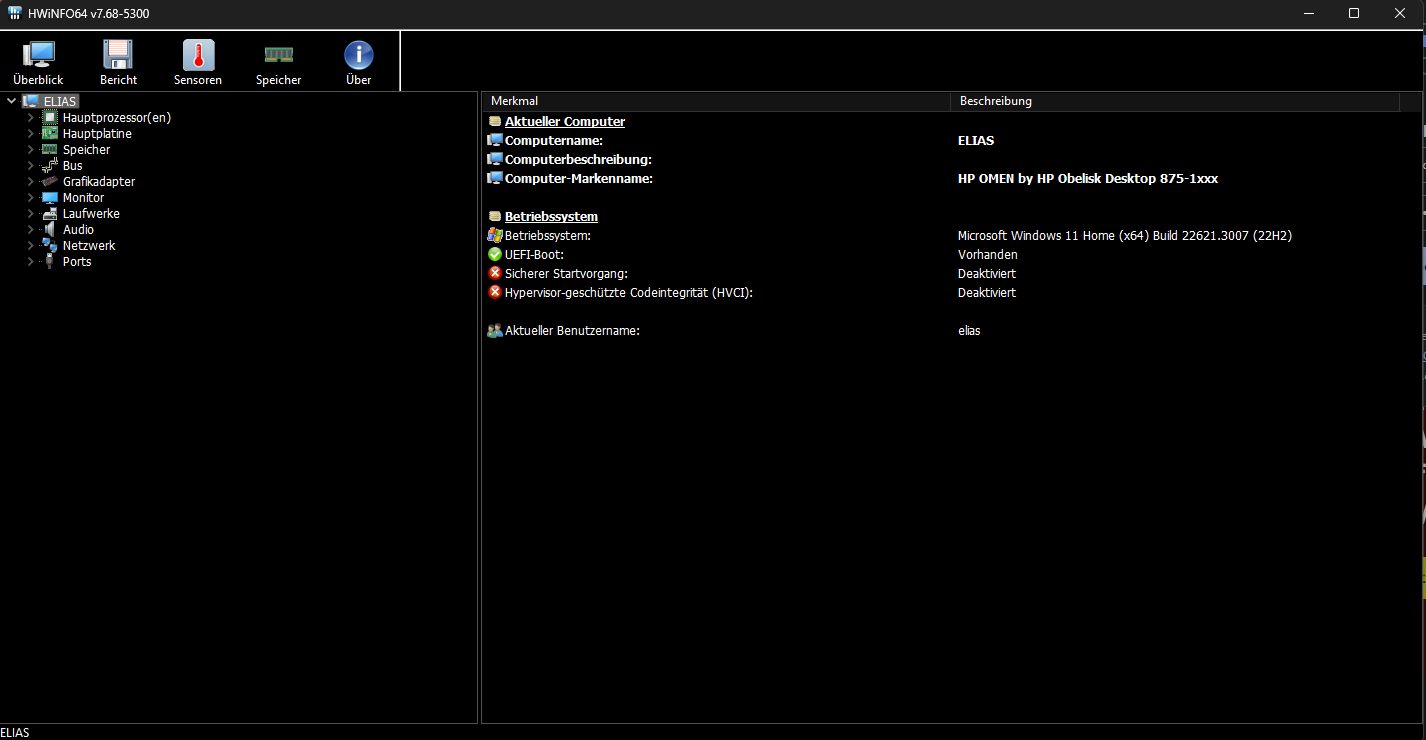
Task: Click the Beschreibung column header
Action: click(1175, 101)
